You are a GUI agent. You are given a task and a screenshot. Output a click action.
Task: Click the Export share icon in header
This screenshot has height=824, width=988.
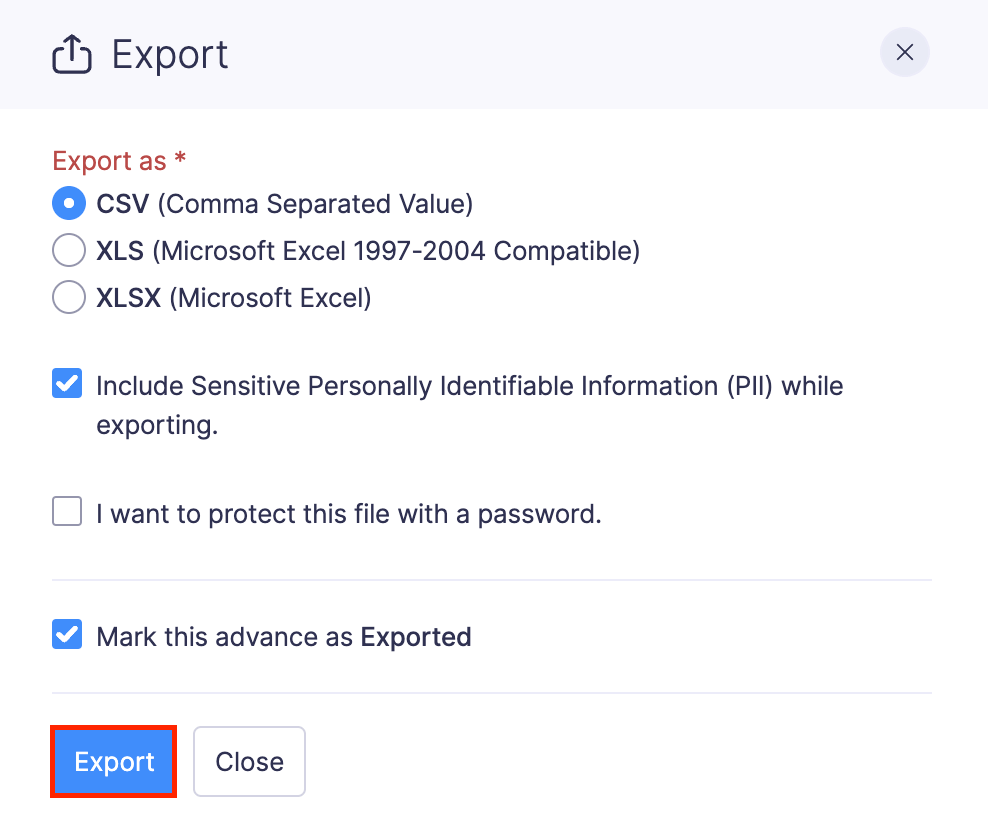(70, 53)
